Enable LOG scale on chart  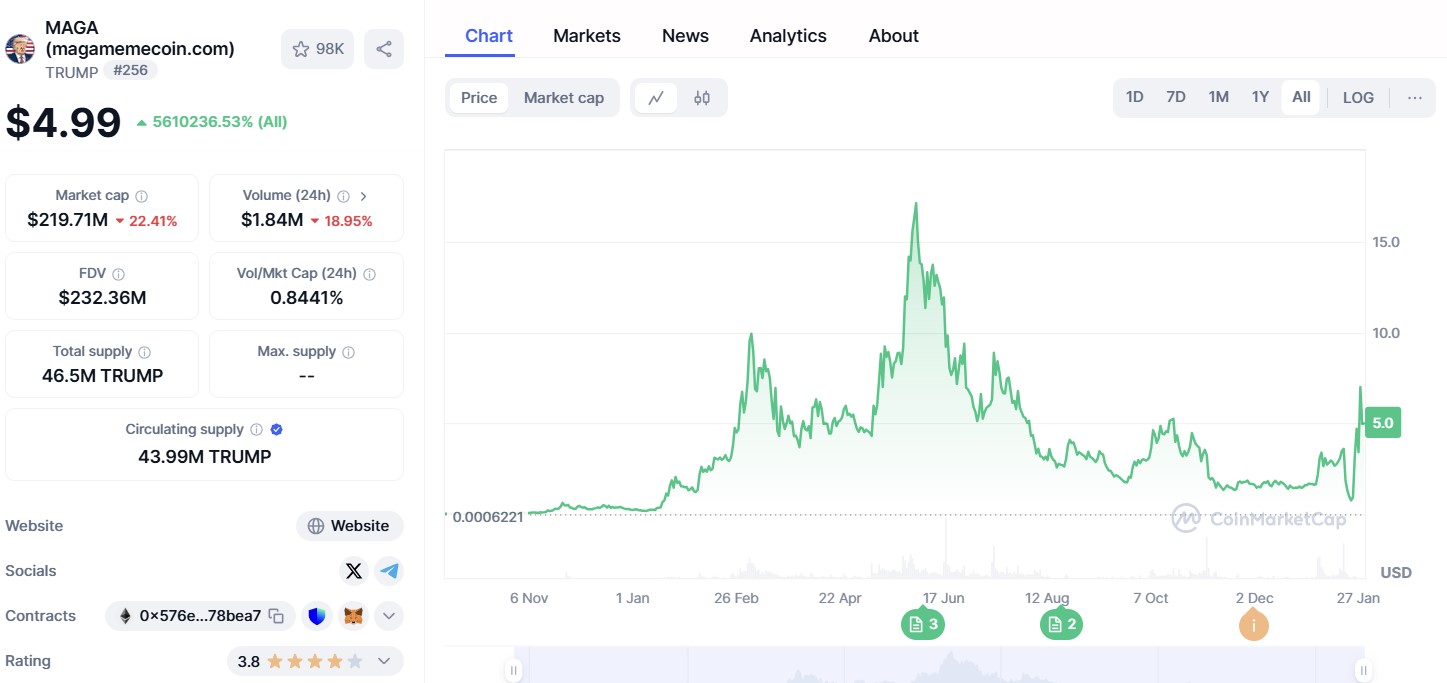click(x=1358, y=98)
